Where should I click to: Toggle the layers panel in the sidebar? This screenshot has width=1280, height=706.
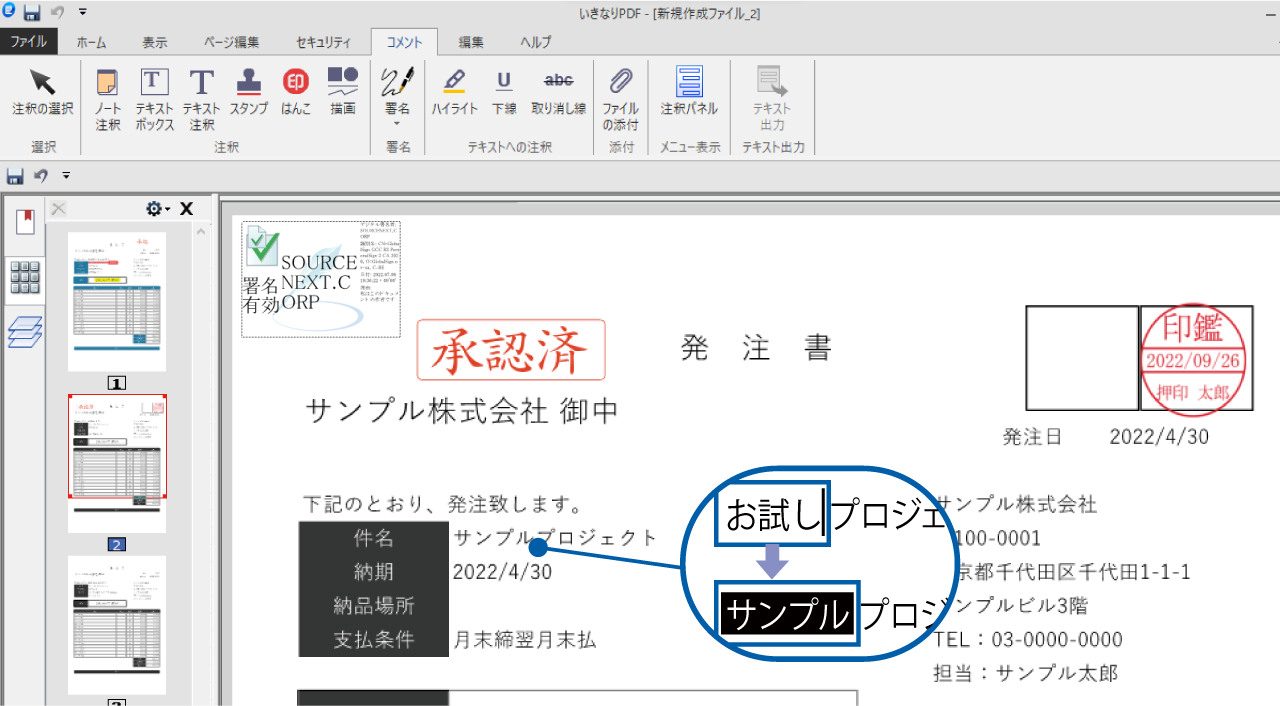25,333
